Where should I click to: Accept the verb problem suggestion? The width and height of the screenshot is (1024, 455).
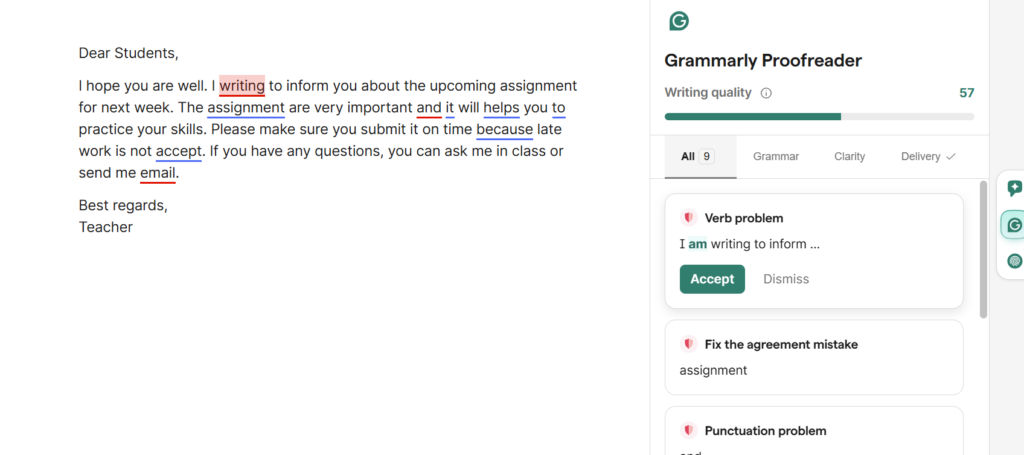[712, 279]
